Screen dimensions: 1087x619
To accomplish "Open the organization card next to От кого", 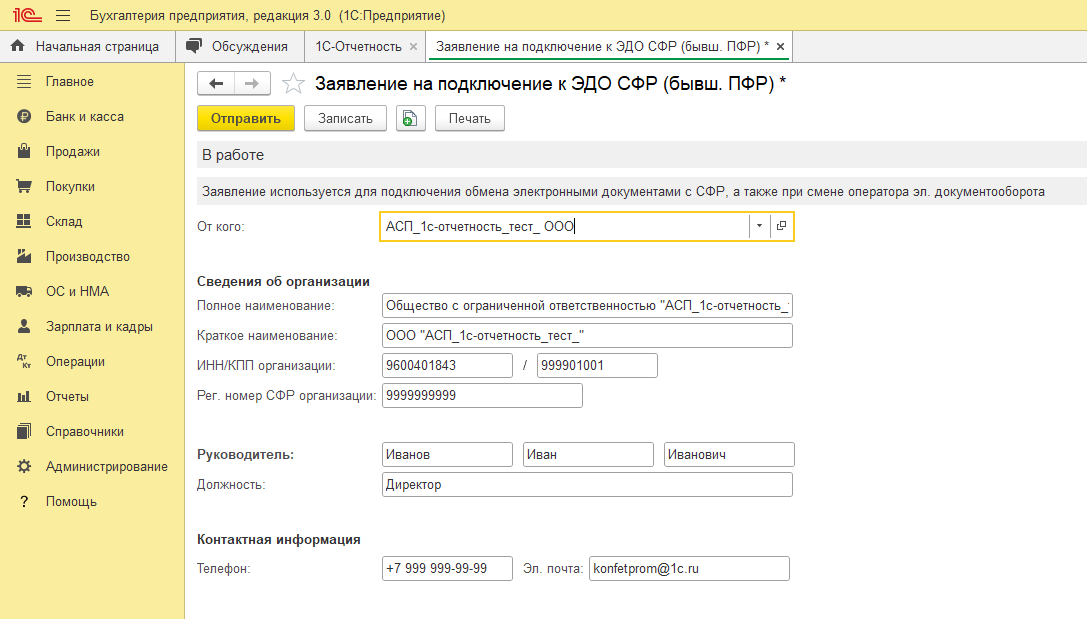I will pos(781,226).
